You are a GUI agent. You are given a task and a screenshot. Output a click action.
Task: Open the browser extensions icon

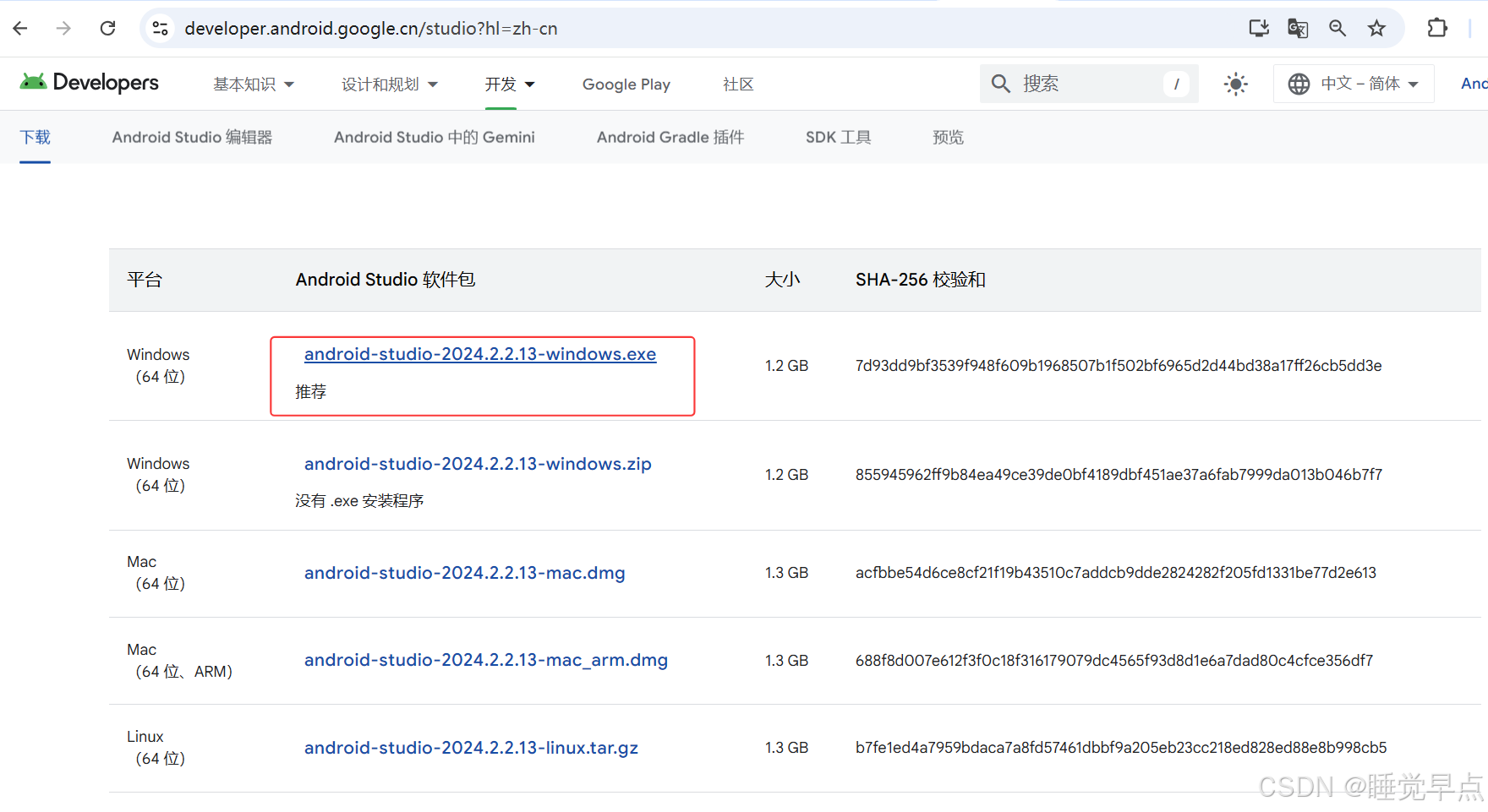click(1437, 28)
